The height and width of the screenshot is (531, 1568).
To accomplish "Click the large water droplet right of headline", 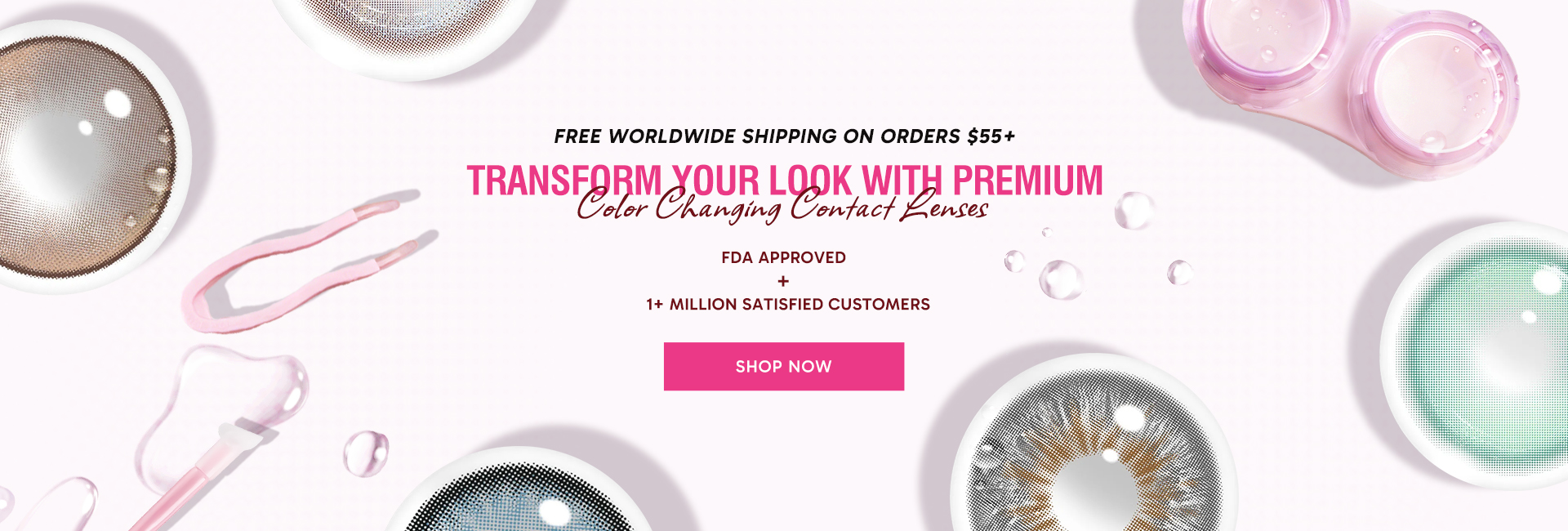I will [1134, 210].
